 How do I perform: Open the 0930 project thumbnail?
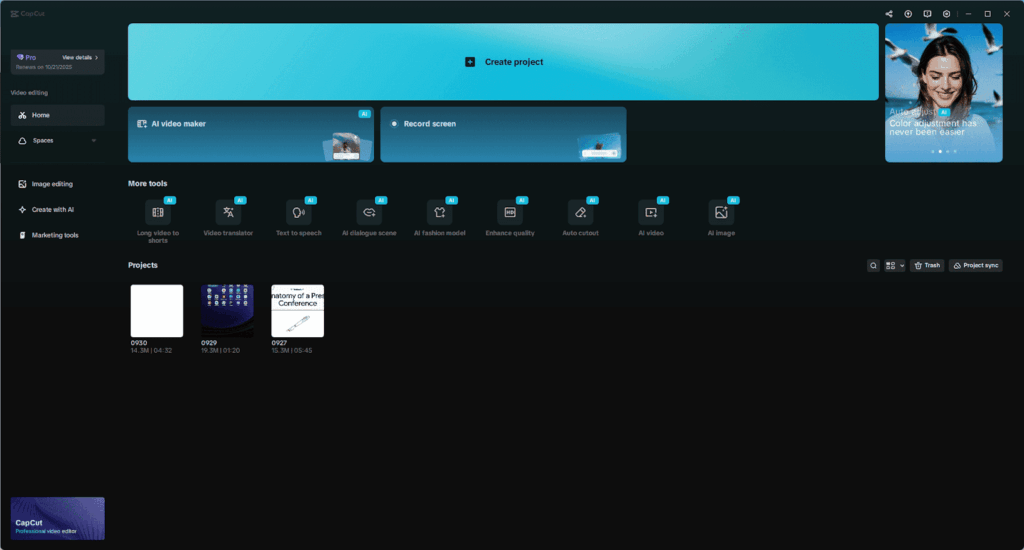[x=157, y=311]
